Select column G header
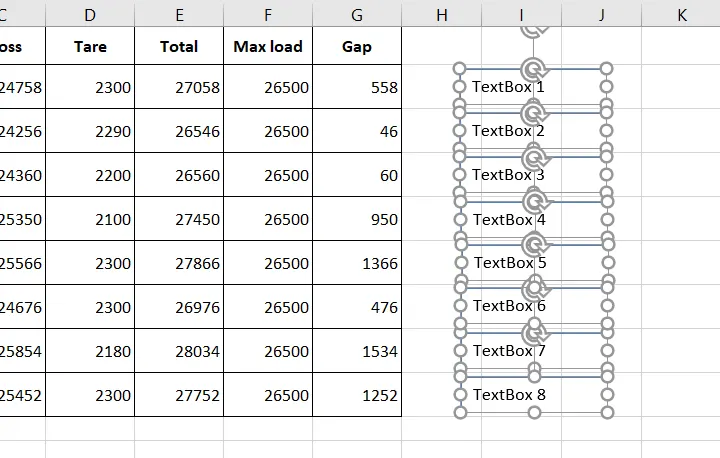The image size is (720, 458). (x=357, y=14)
